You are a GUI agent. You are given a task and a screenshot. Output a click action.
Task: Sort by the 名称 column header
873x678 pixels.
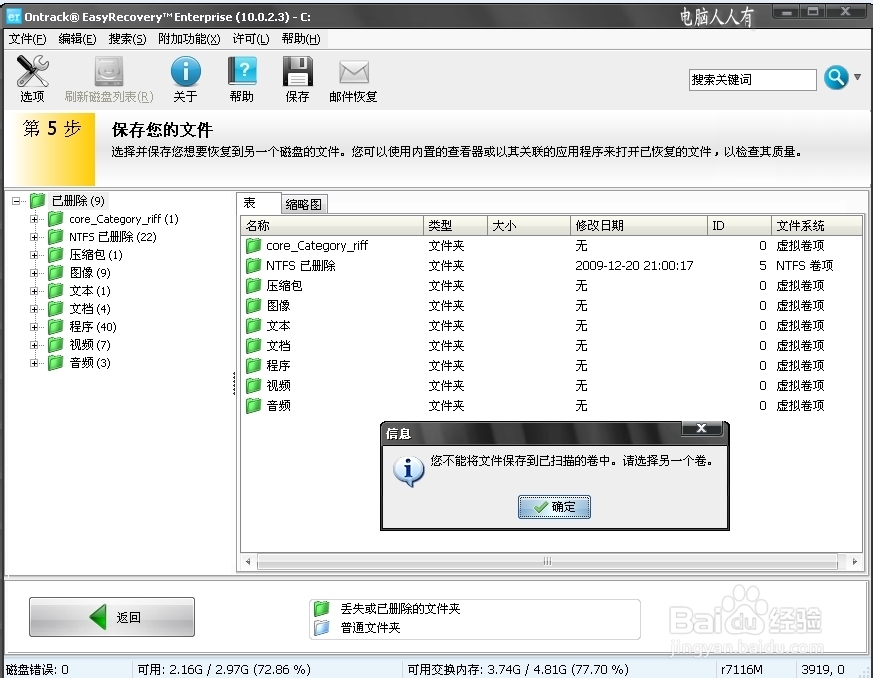[332, 225]
